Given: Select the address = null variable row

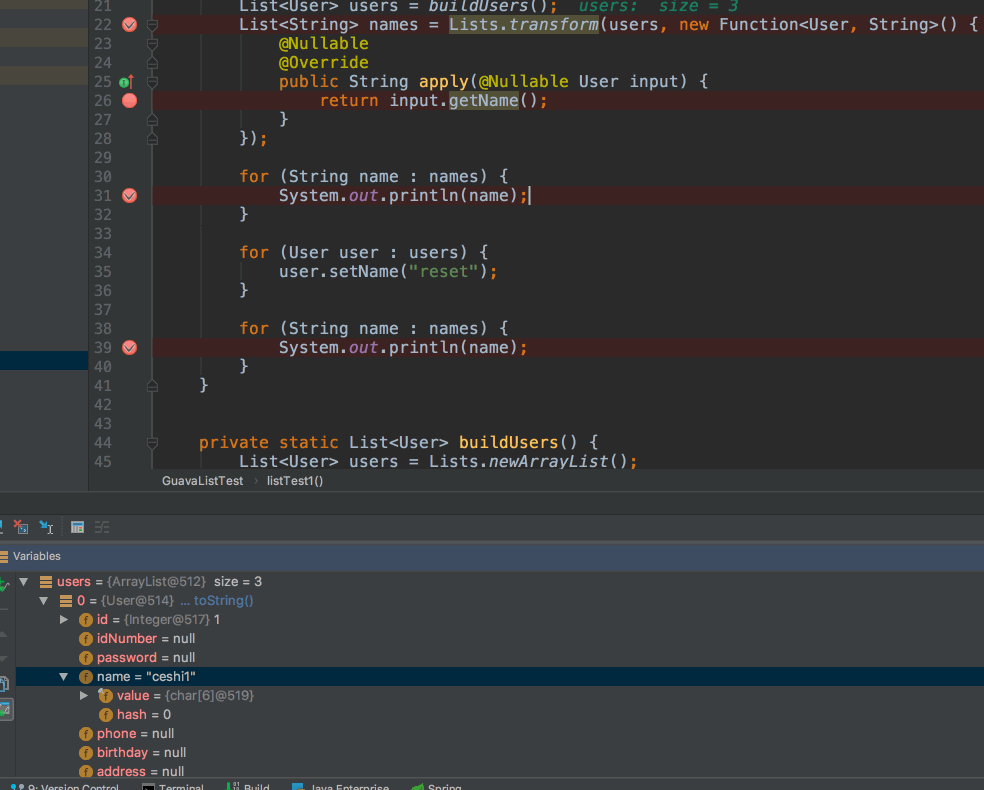Looking at the screenshot, I should click(x=140, y=772).
